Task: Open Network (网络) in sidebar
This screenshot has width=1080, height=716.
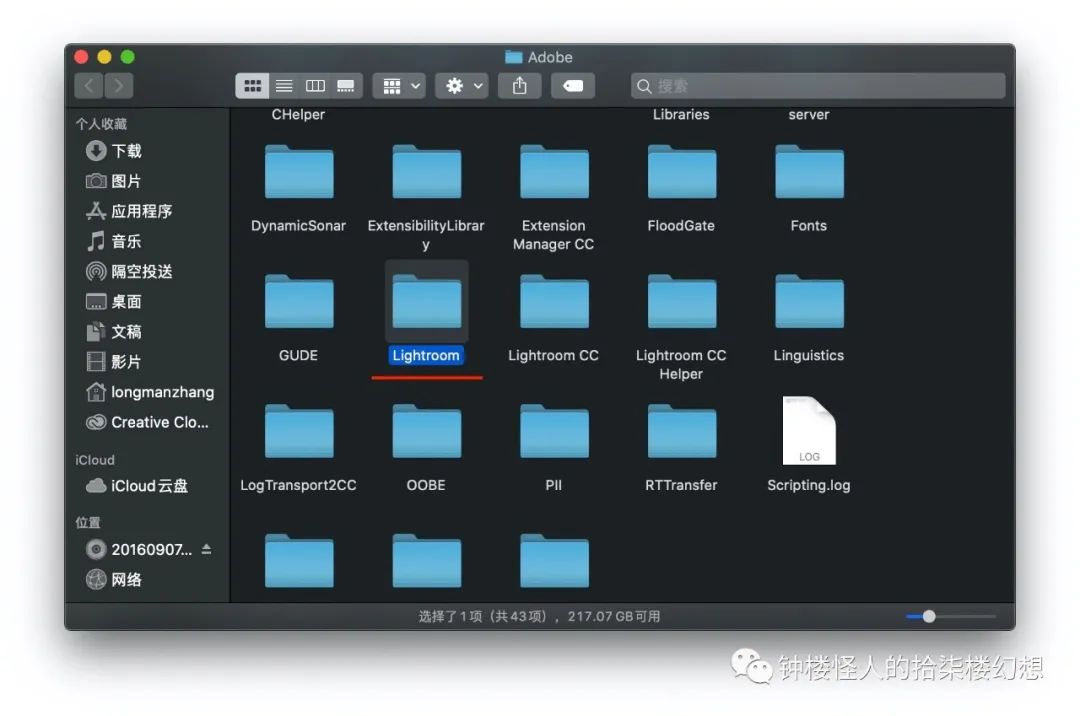Action: (114, 580)
